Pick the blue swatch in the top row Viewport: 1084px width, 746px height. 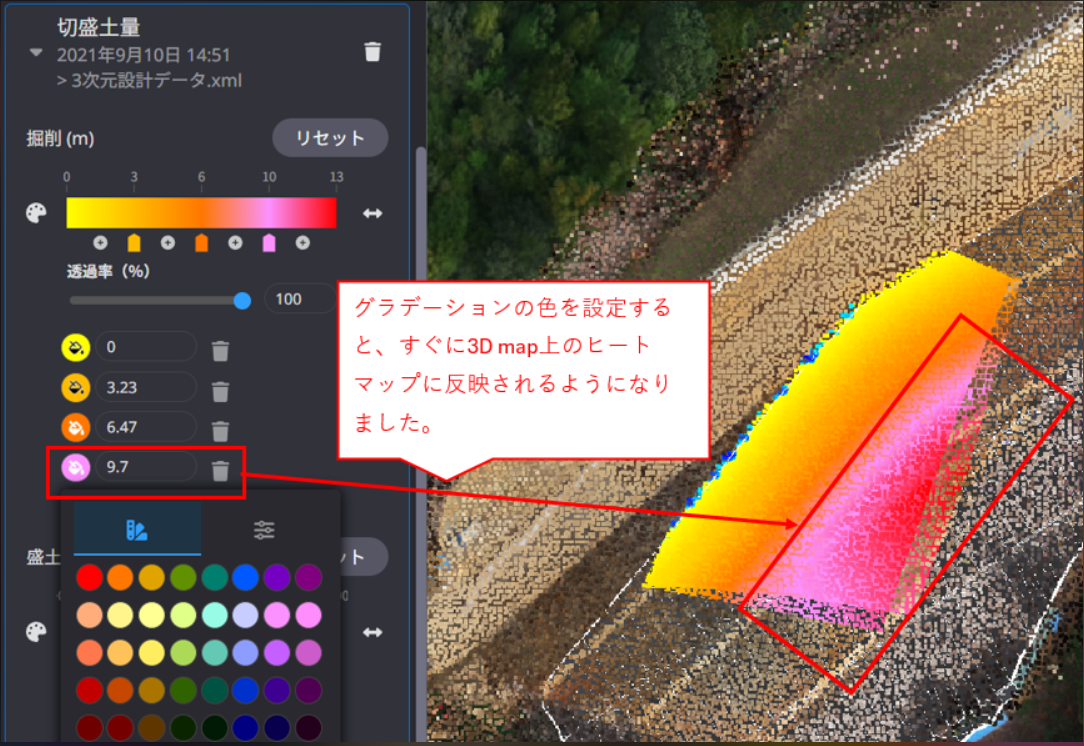245,577
